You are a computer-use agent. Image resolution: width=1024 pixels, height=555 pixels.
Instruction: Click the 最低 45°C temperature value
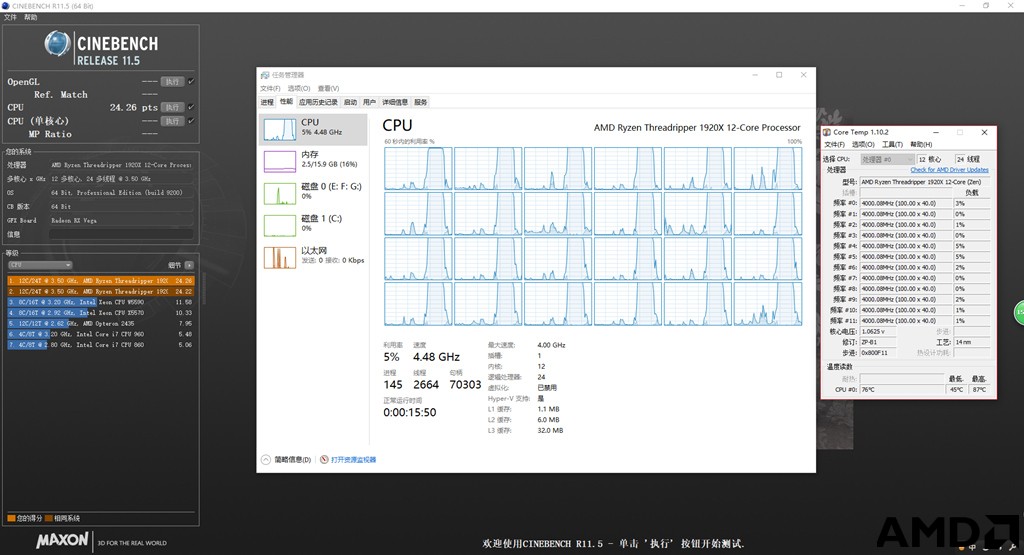tap(957, 390)
